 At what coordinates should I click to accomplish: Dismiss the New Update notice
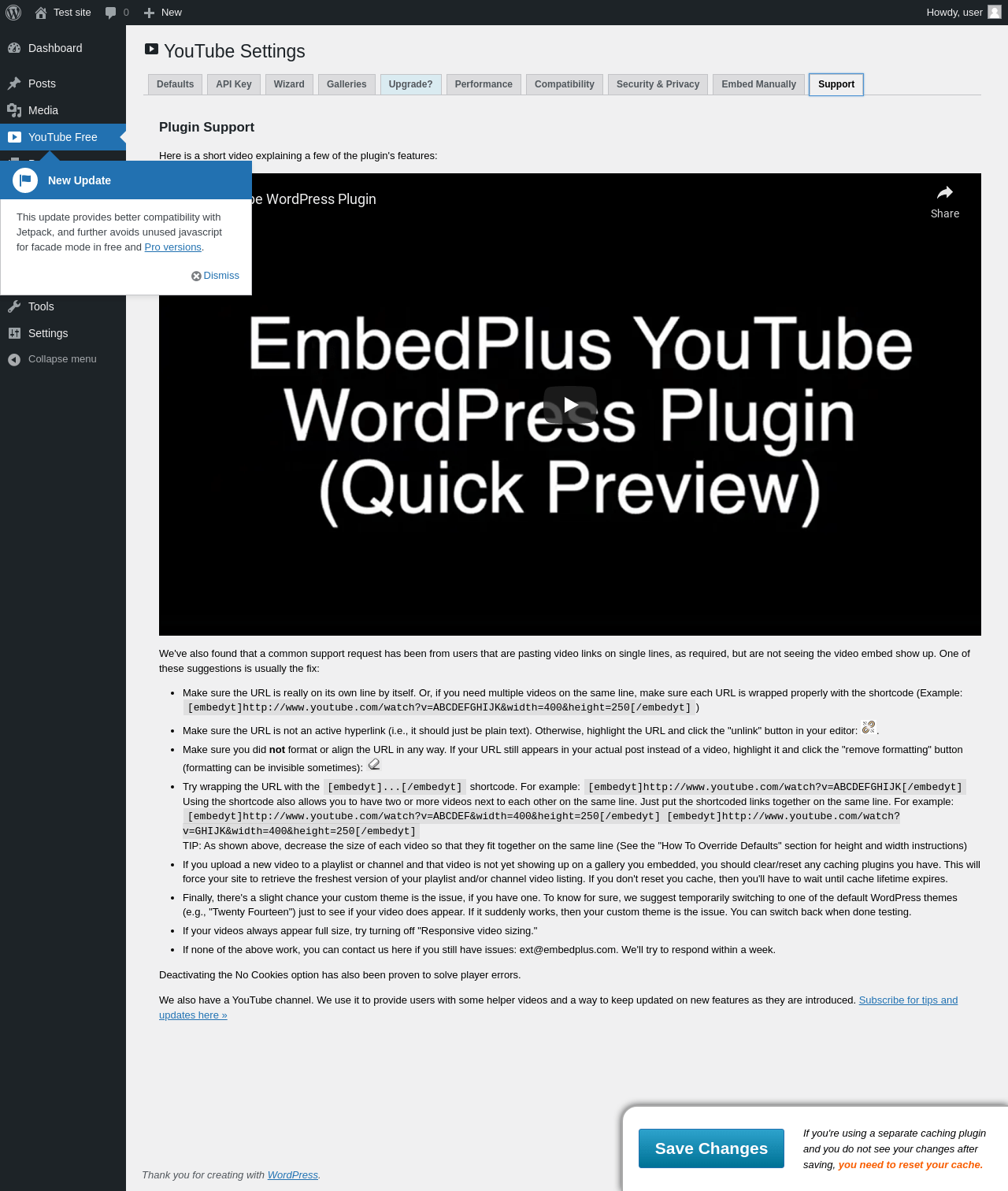click(215, 276)
